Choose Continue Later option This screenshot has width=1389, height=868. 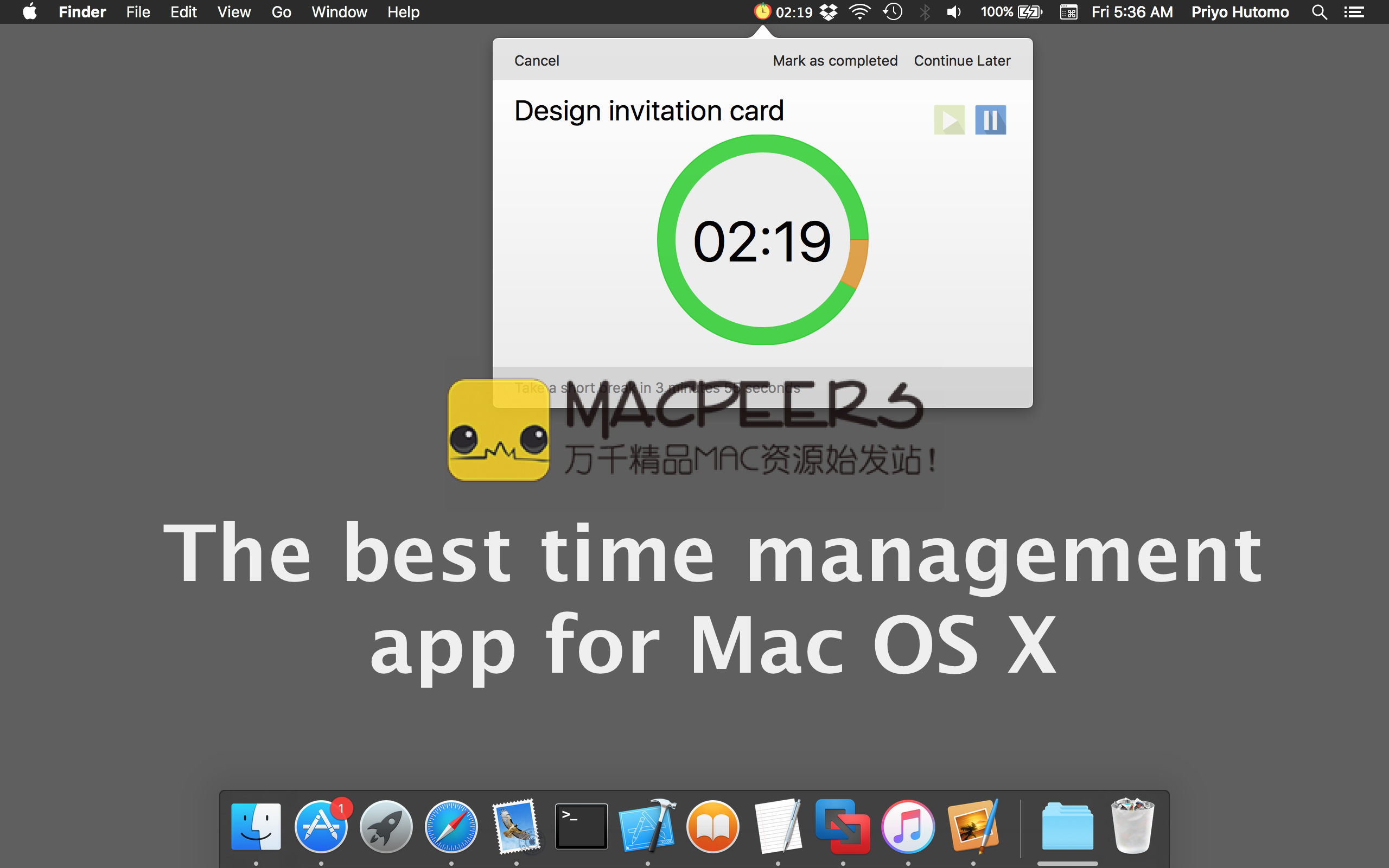962,61
